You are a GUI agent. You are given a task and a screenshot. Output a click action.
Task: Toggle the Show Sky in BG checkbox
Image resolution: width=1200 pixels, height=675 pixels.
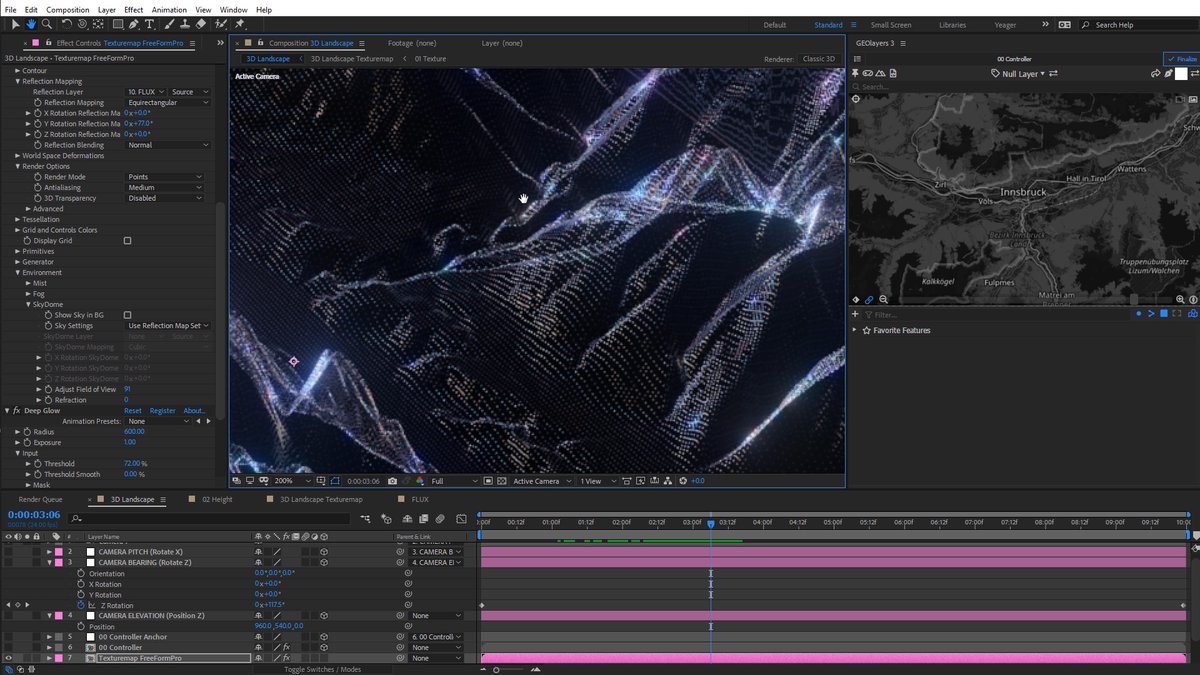pyautogui.click(x=127, y=315)
